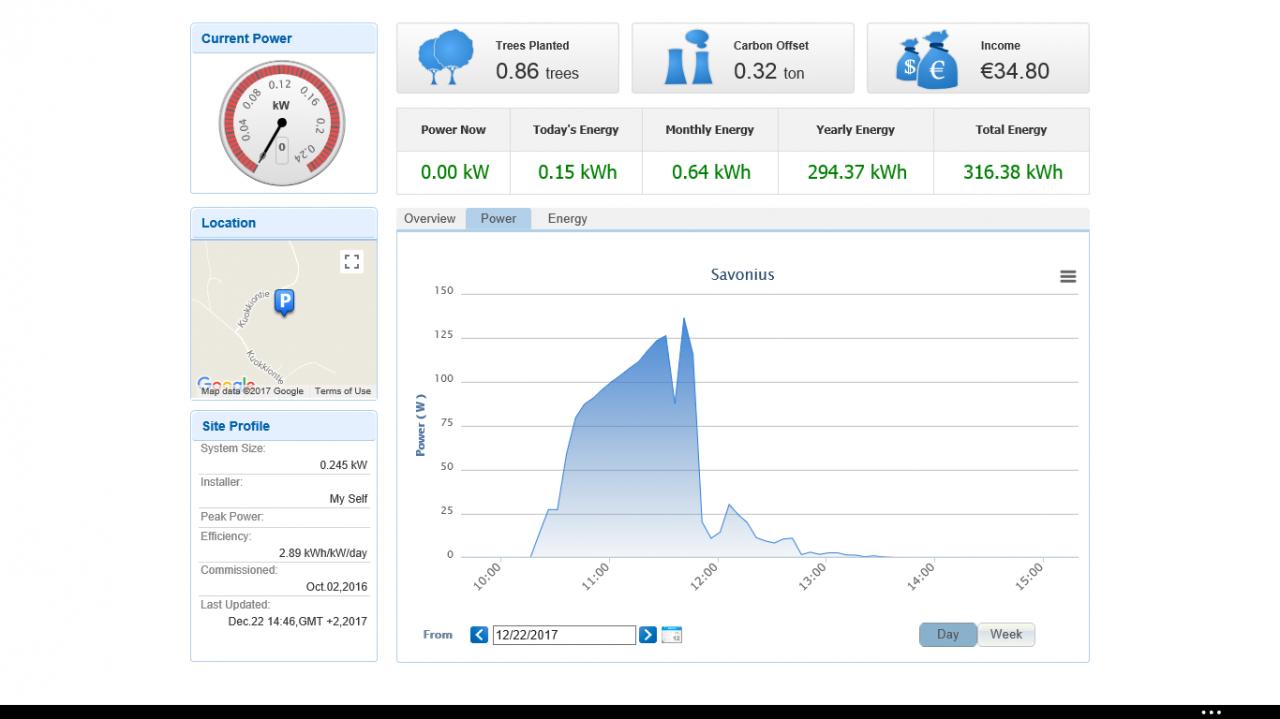Click the Efficiency value 2.89 kWh/kW/day
1280x719 pixels.
pyautogui.click(x=323, y=553)
